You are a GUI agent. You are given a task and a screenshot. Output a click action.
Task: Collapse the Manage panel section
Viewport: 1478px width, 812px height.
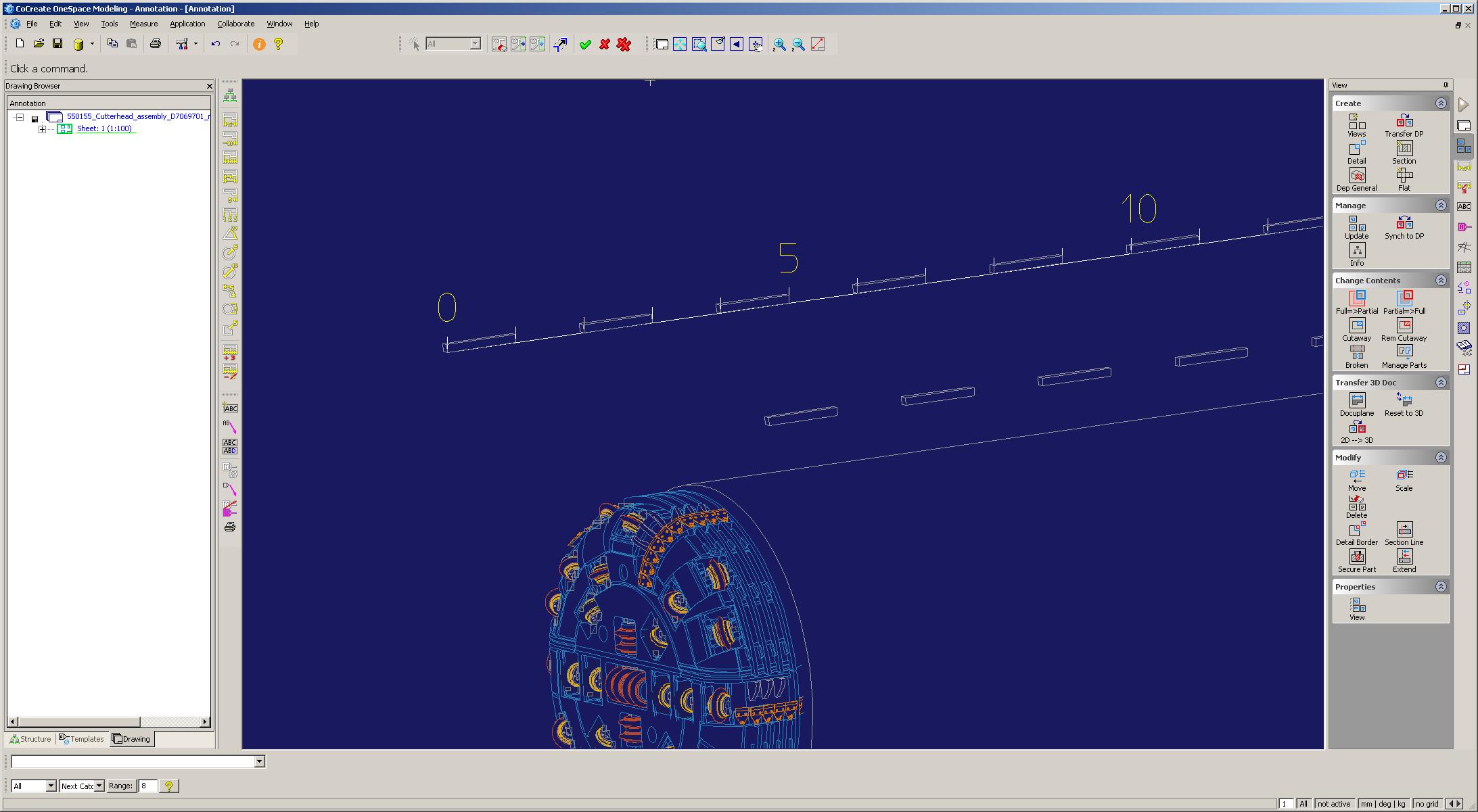click(x=1441, y=206)
